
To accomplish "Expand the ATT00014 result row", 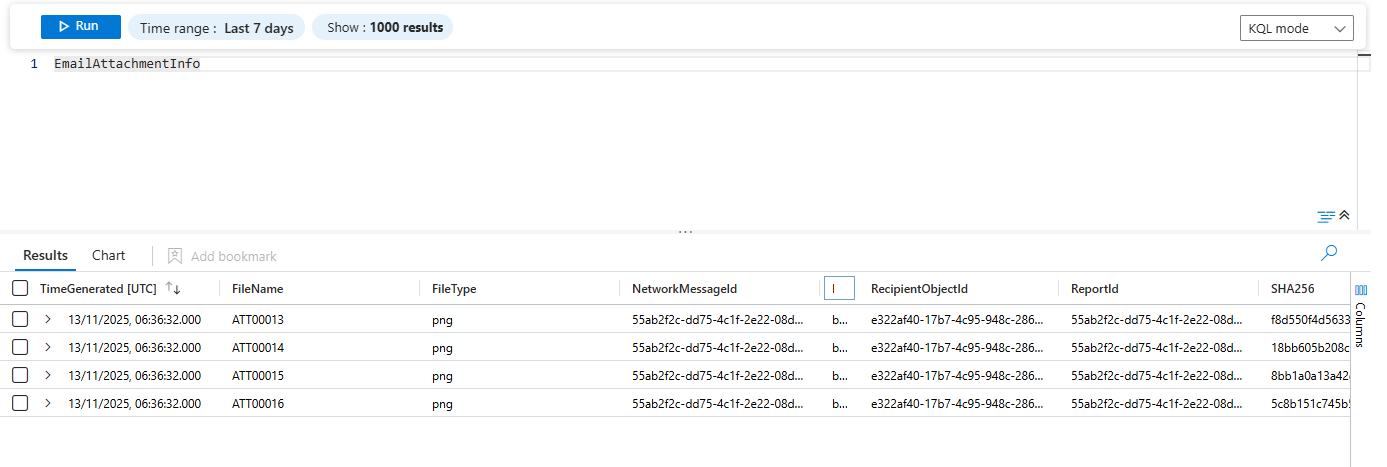I will [x=47, y=348].
